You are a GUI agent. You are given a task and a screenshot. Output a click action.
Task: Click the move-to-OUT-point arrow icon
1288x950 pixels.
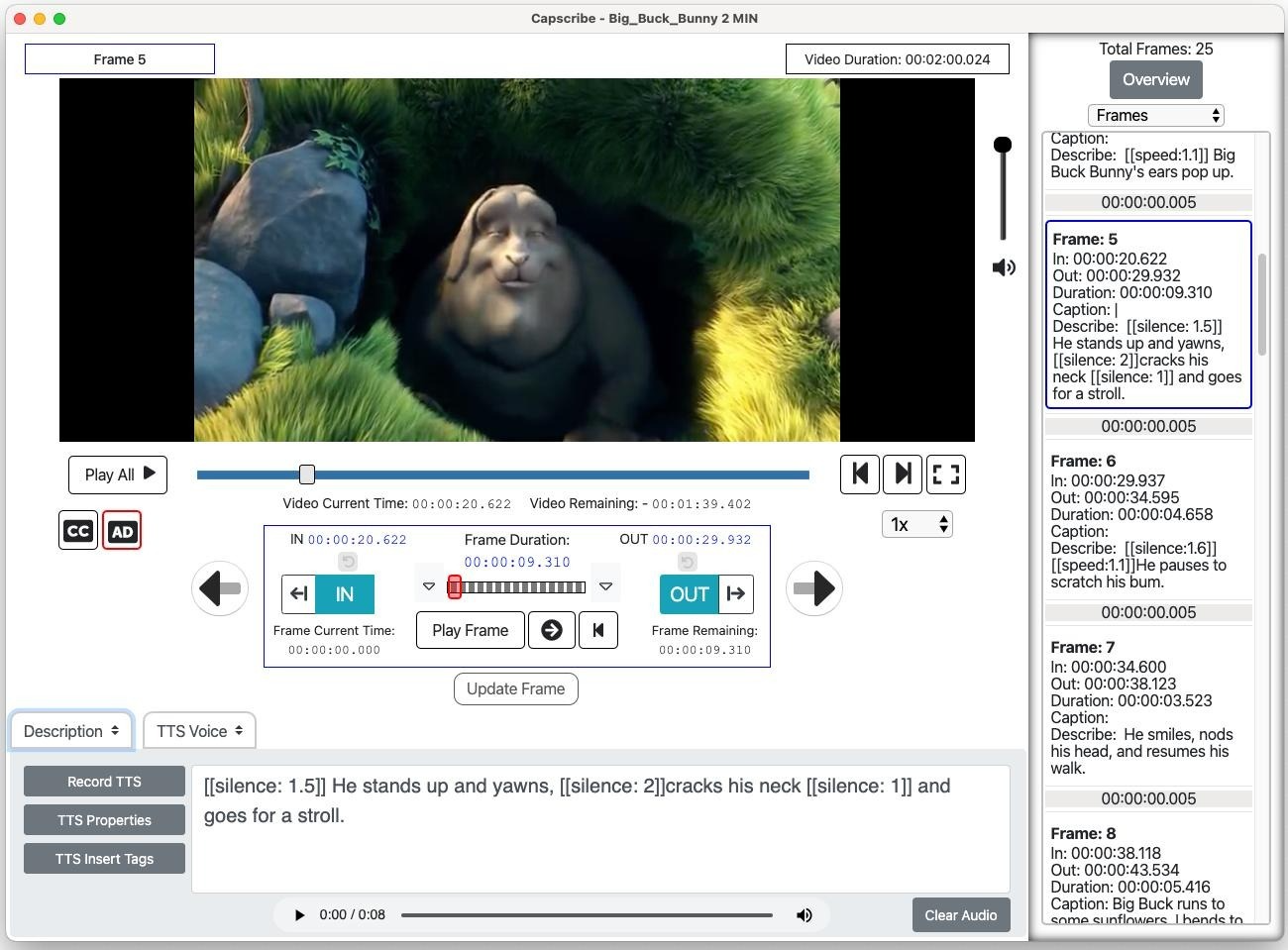(735, 594)
